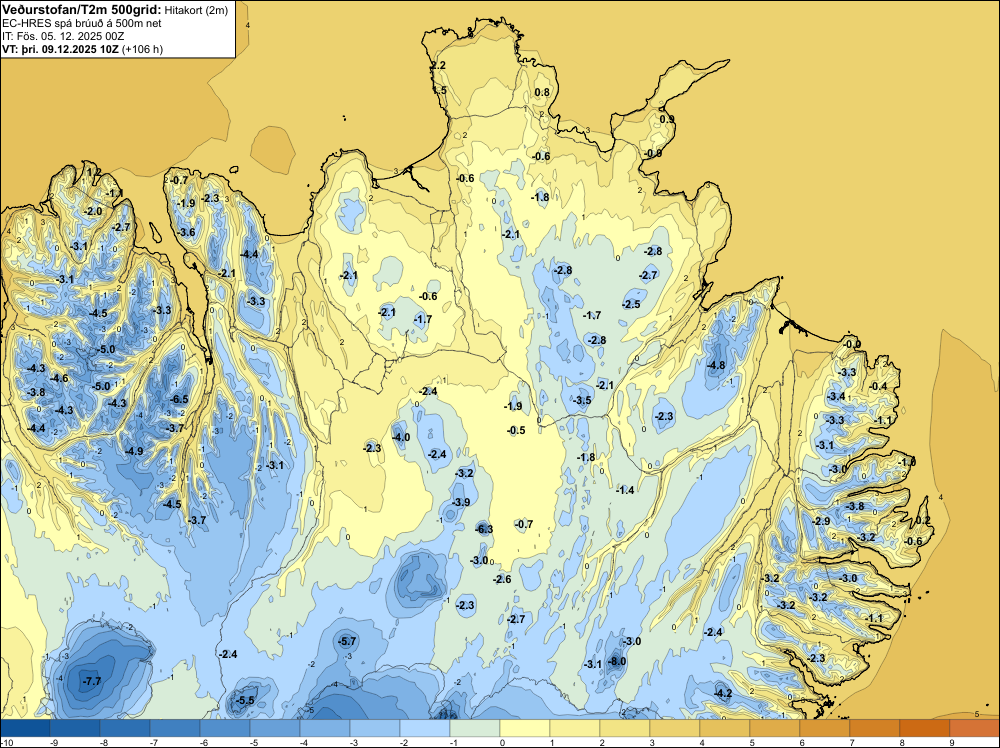The image size is (1000, 748).
Task: Click the -4.2 temperature value
Action: 723,693
